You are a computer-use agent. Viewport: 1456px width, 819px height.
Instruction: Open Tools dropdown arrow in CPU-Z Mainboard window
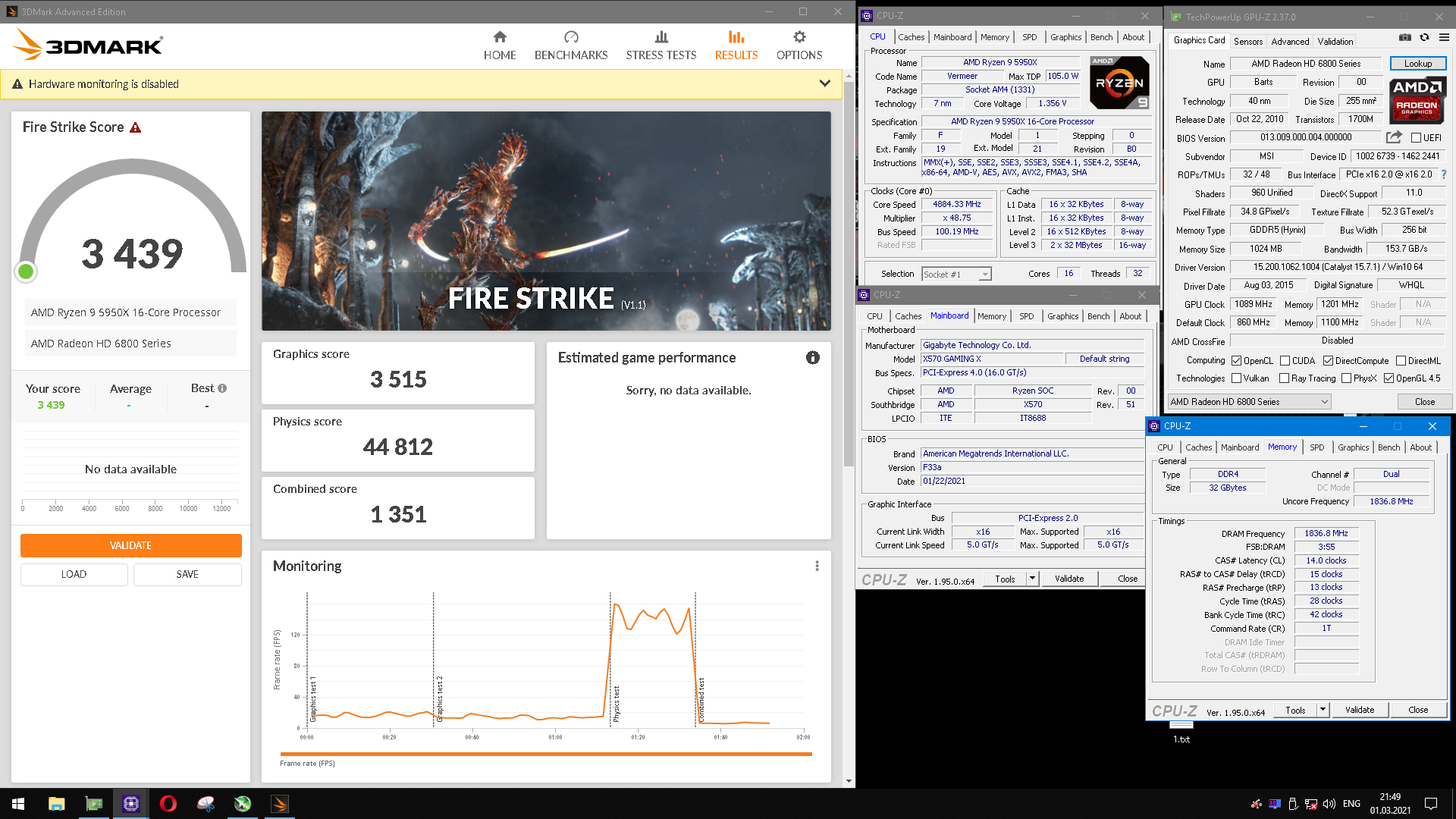[1032, 579]
